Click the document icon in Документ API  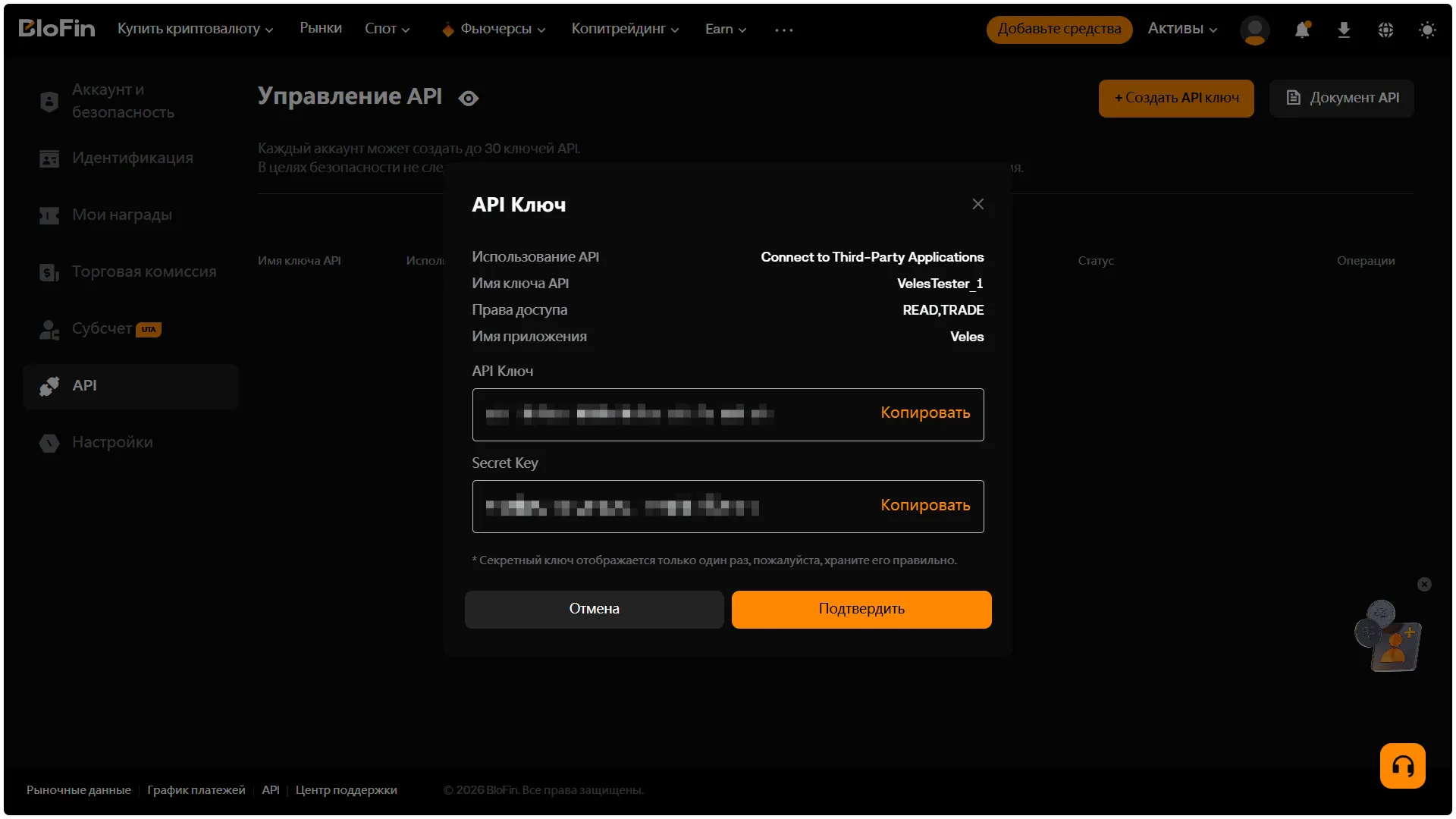(1294, 98)
